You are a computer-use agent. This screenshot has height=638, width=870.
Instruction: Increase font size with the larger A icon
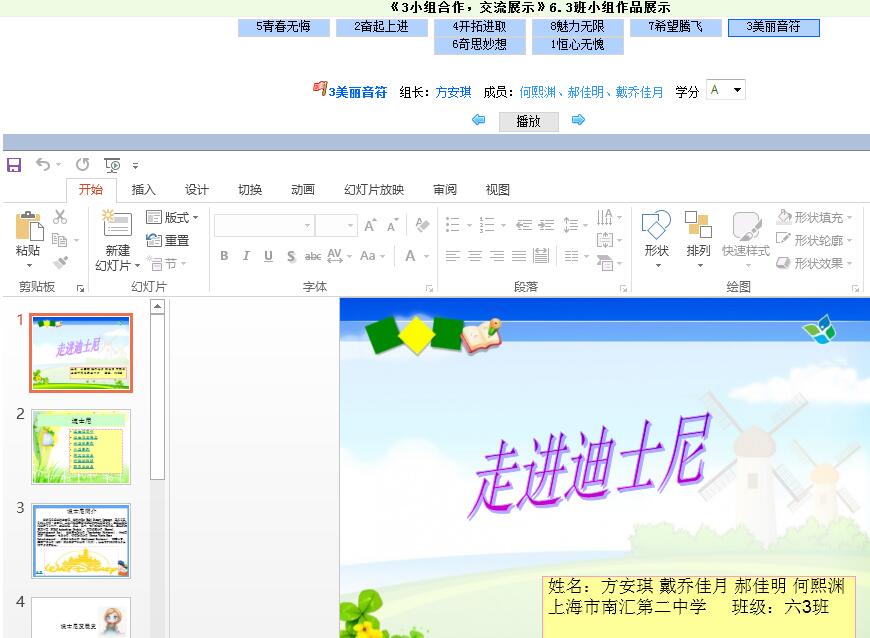(370, 225)
